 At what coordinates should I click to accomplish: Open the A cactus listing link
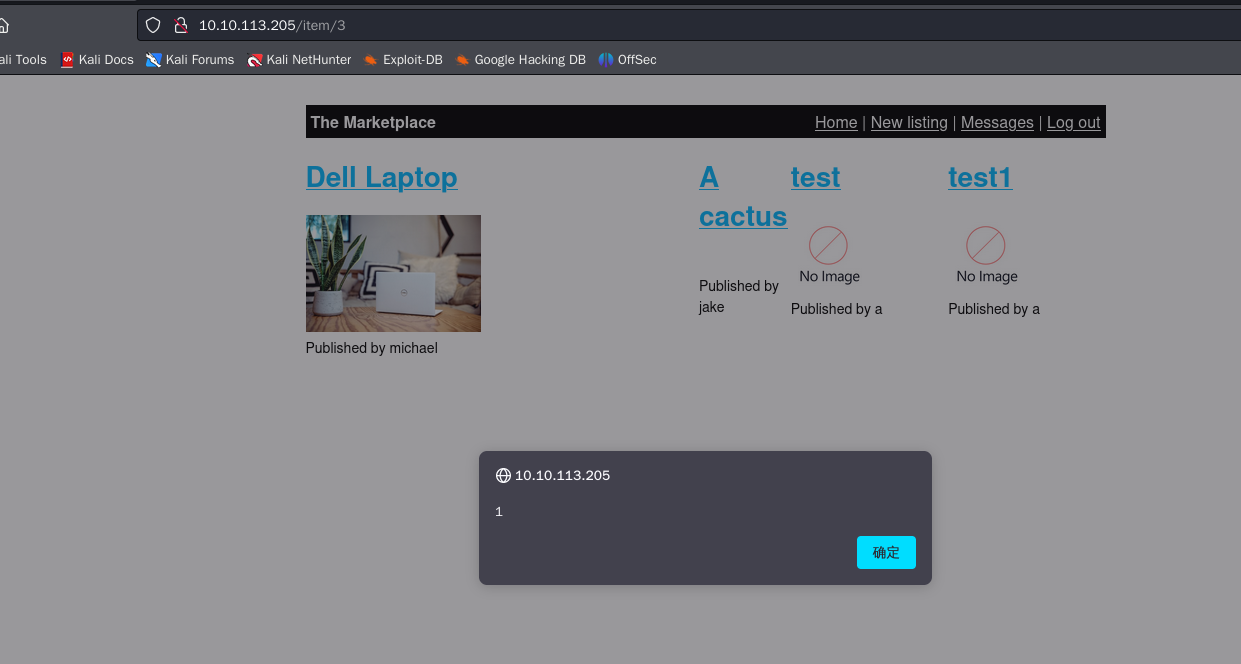742,196
